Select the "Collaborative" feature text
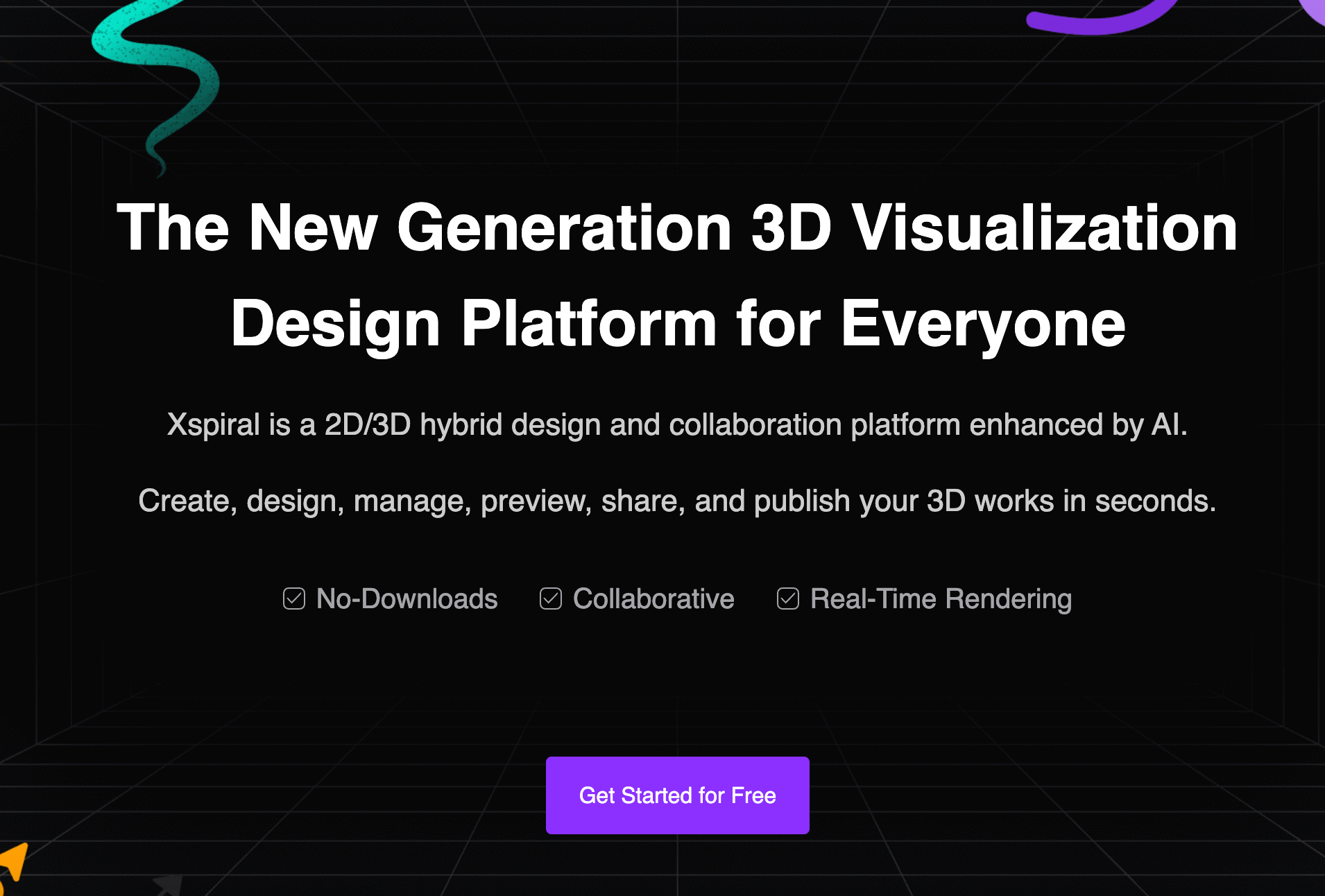Image resolution: width=1325 pixels, height=896 pixels. [653, 598]
